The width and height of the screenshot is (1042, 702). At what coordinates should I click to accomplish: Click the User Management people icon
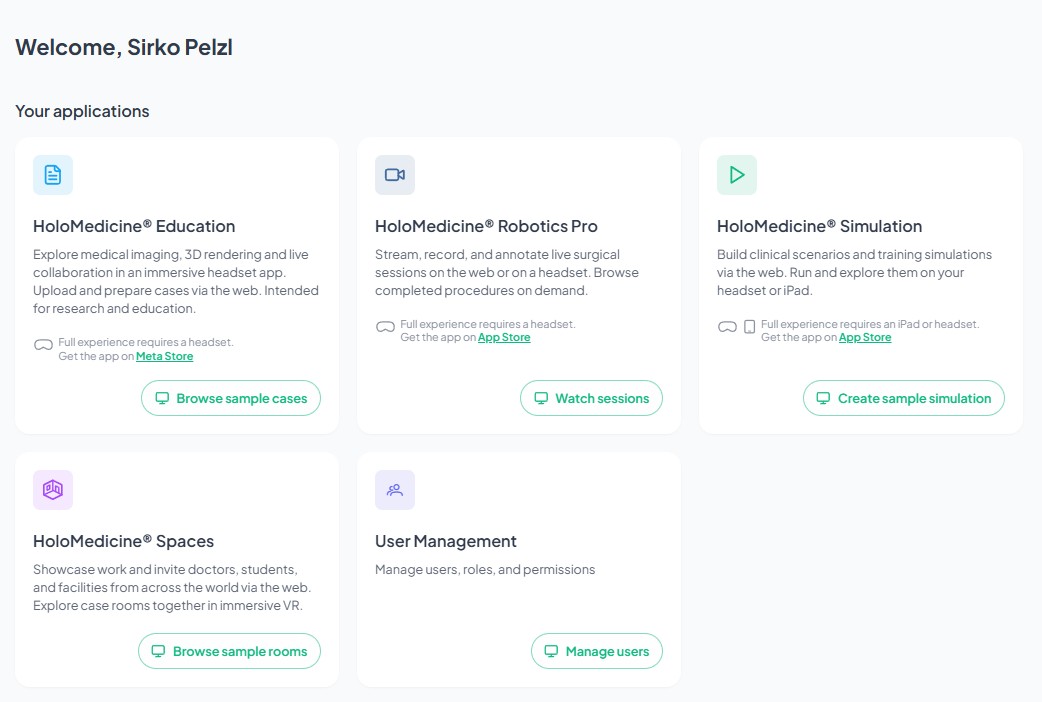pyautogui.click(x=395, y=490)
